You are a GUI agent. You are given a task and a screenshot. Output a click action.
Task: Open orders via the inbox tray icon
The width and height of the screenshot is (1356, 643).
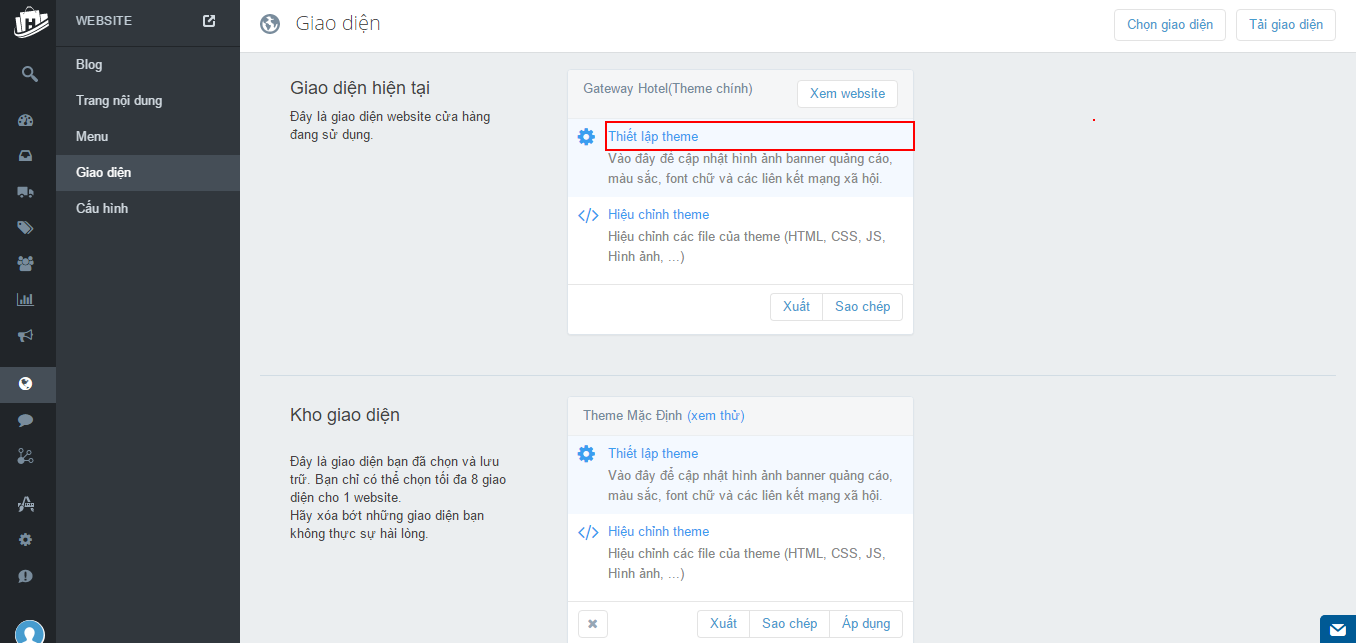coord(26,156)
